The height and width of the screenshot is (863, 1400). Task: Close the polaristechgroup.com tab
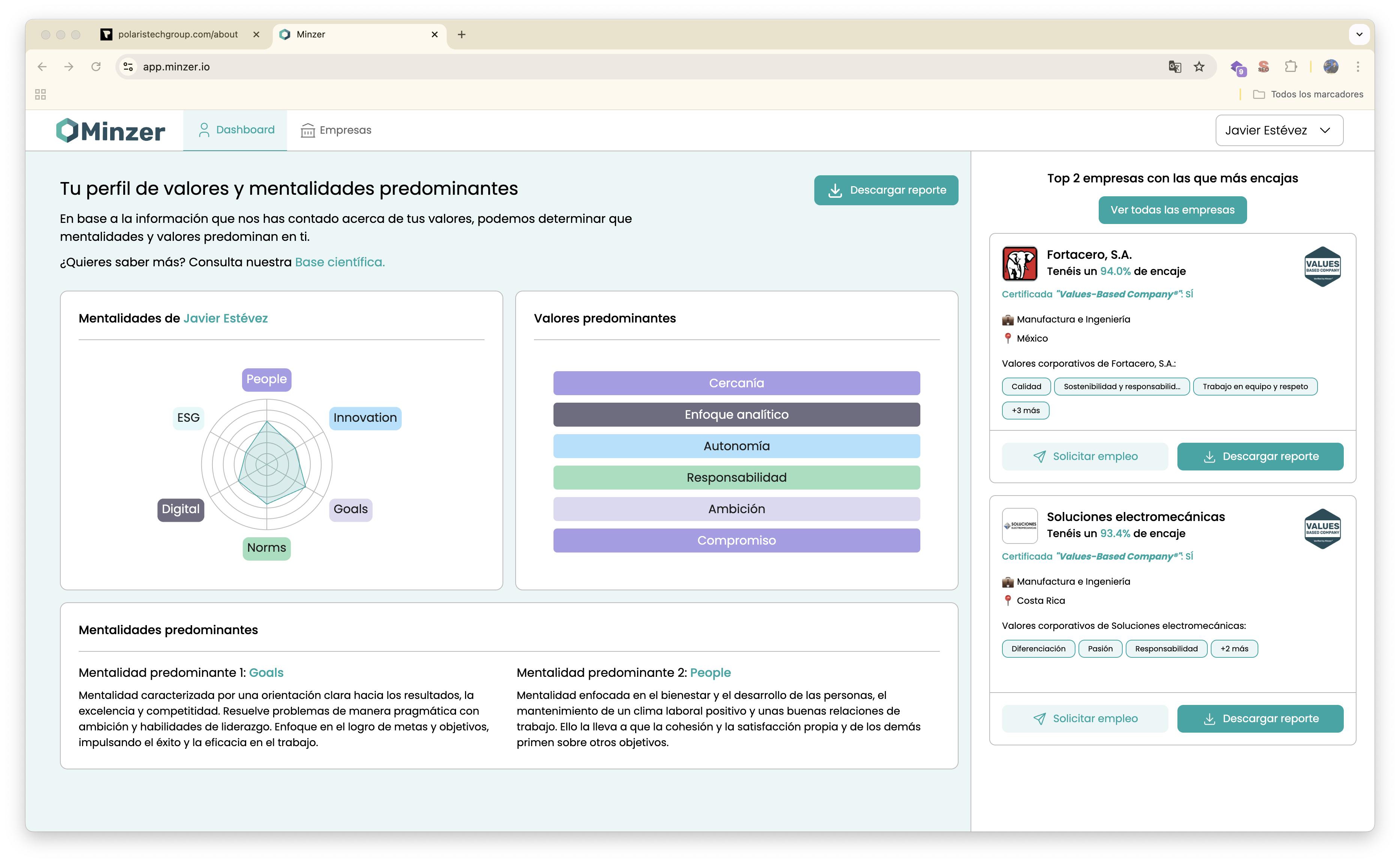(x=256, y=34)
